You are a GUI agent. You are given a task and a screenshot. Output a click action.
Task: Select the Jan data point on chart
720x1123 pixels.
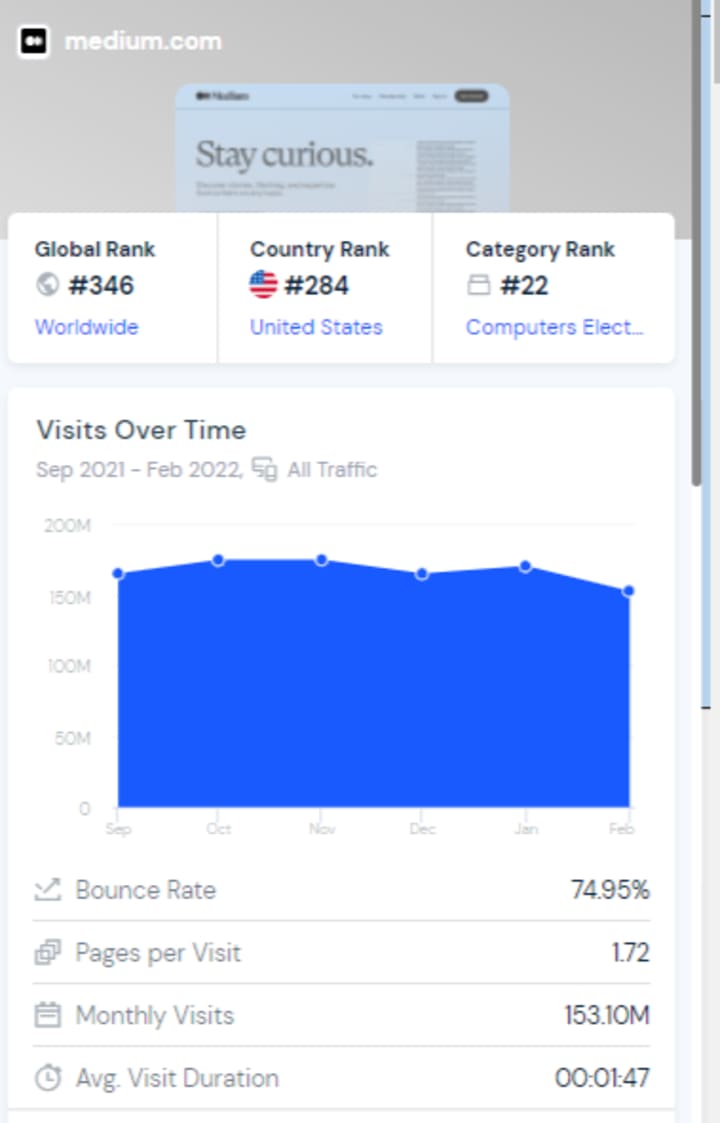(525, 567)
